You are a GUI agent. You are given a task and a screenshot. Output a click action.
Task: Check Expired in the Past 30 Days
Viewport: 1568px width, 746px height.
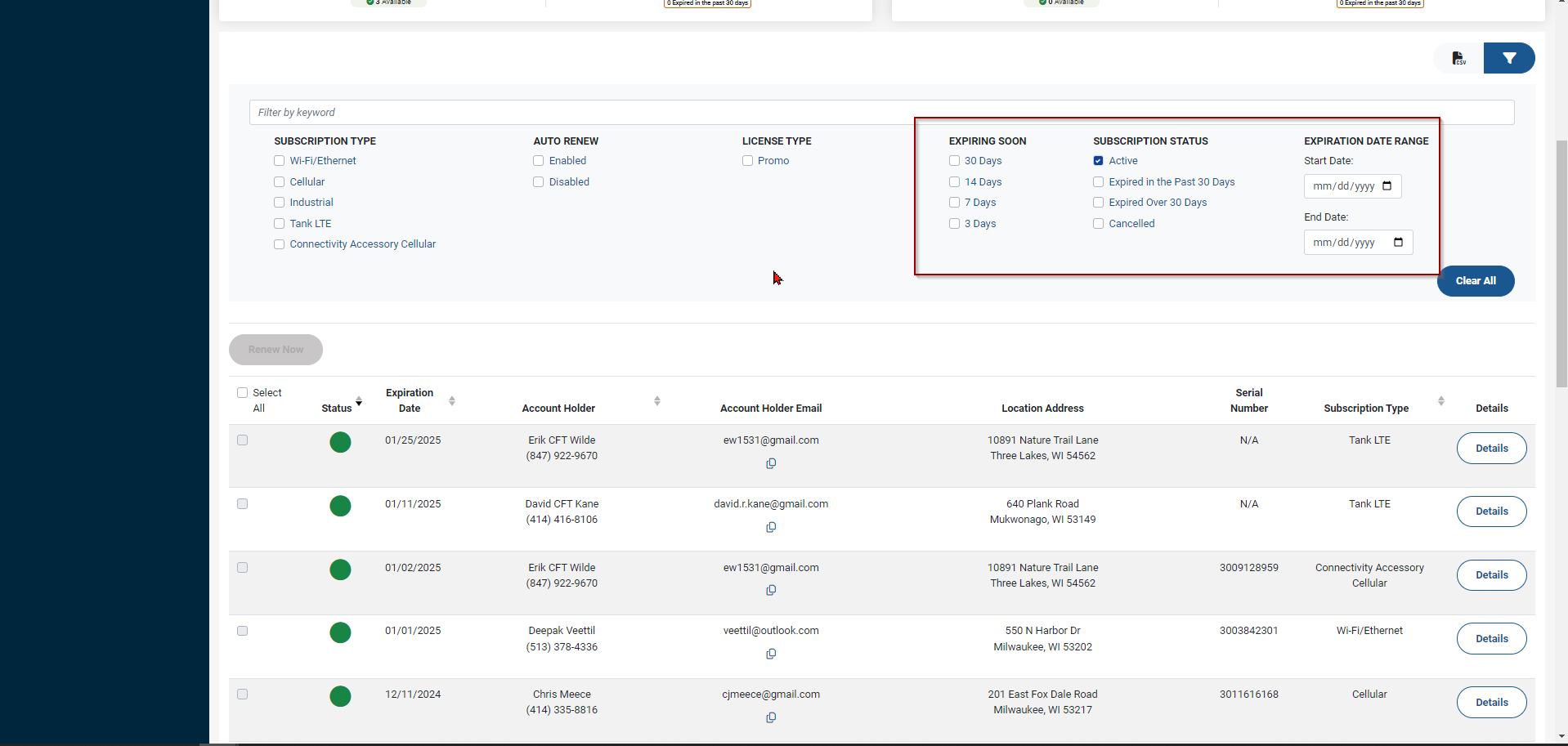pyautogui.click(x=1099, y=182)
